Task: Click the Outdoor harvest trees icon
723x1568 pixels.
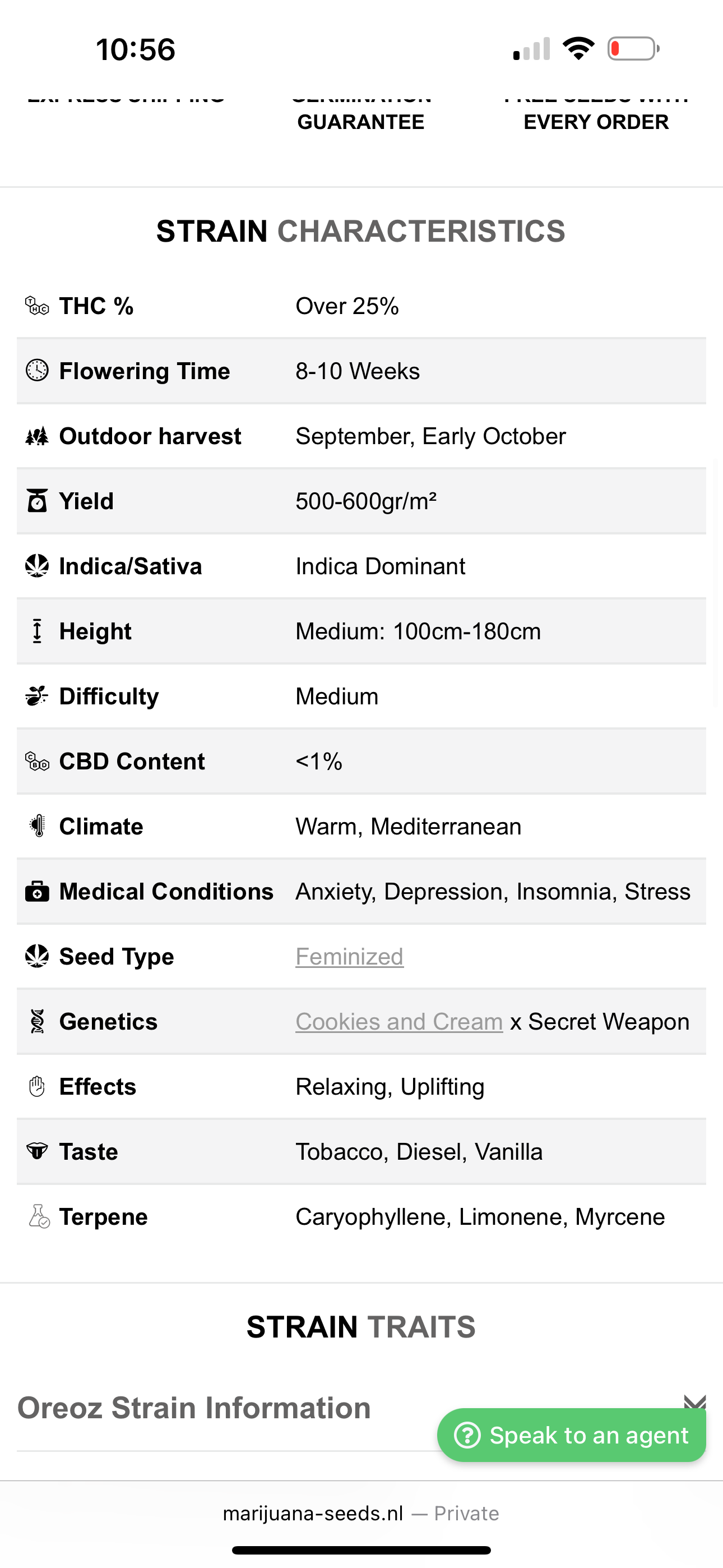Action: pyautogui.click(x=36, y=436)
